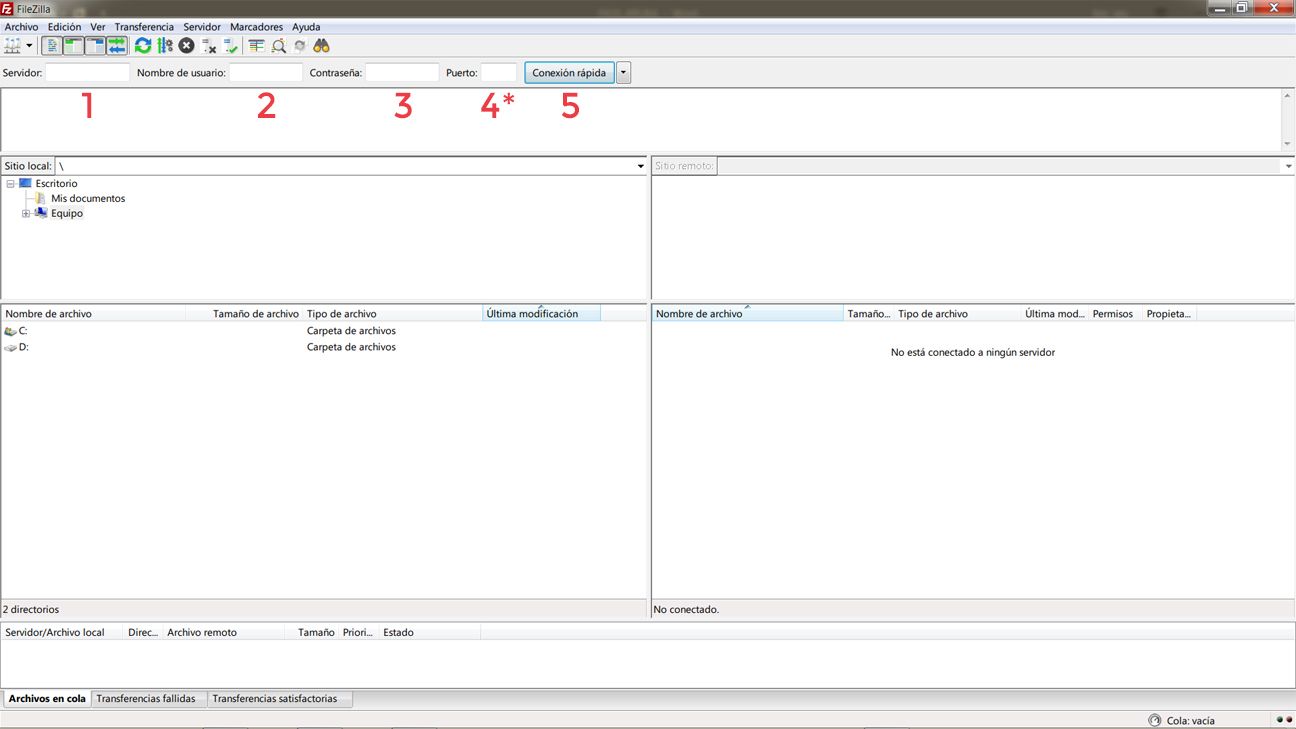Image resolution: width=1296 pixels, height=729 pixels.
Task: Click the queue Estado column header
Action: pos(430,633)
